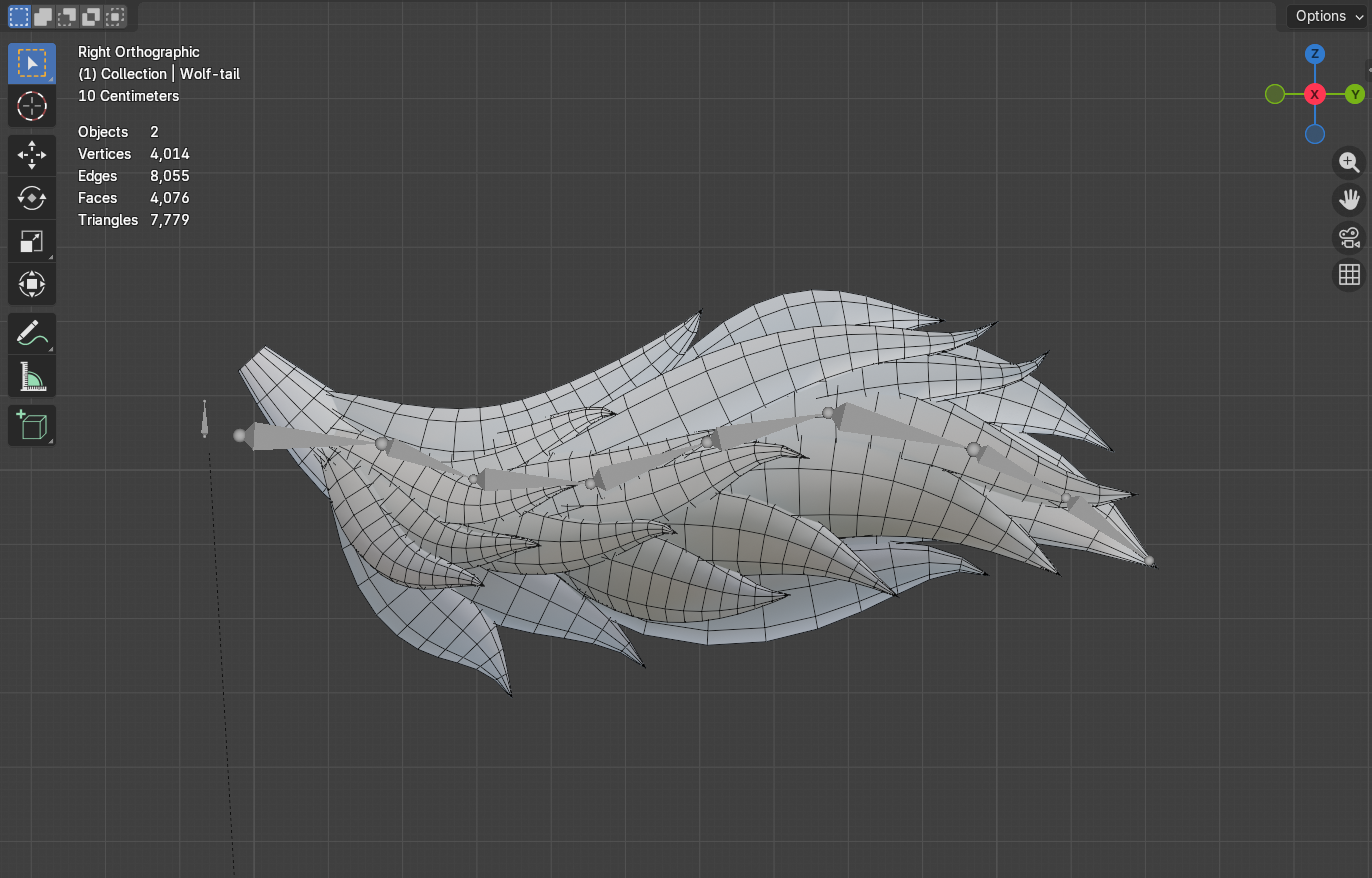Click the Triangles count 7,779

coord(170,220)
